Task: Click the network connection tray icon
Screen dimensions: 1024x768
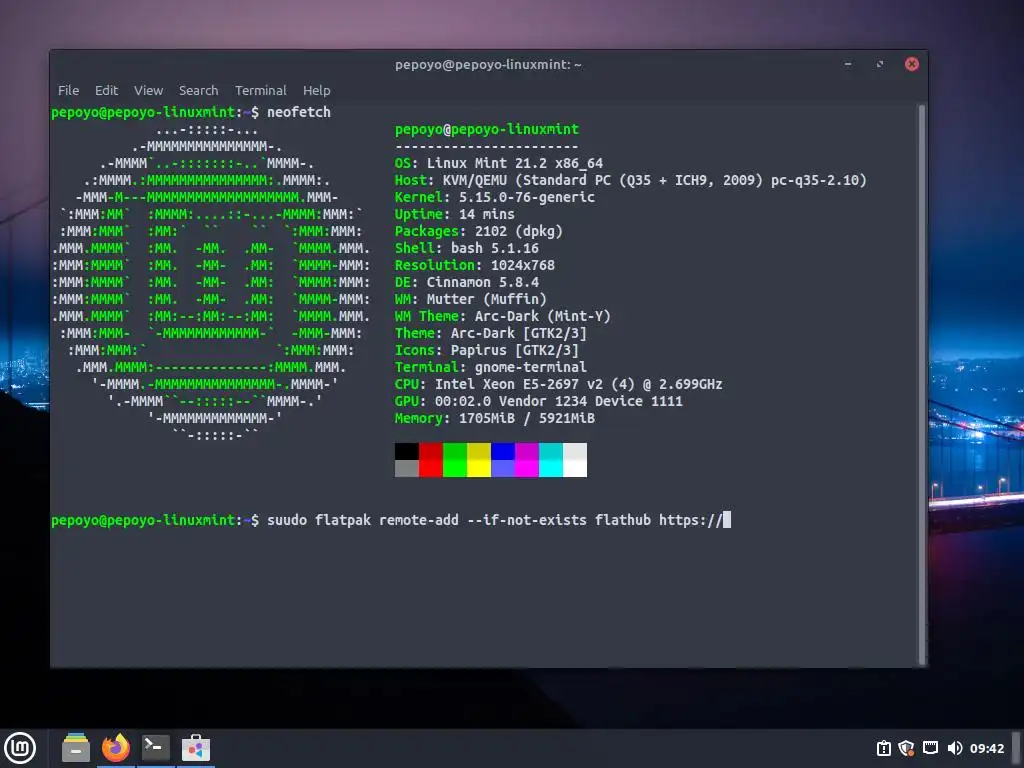Action: pyautogui.click(x=931, y=748)
